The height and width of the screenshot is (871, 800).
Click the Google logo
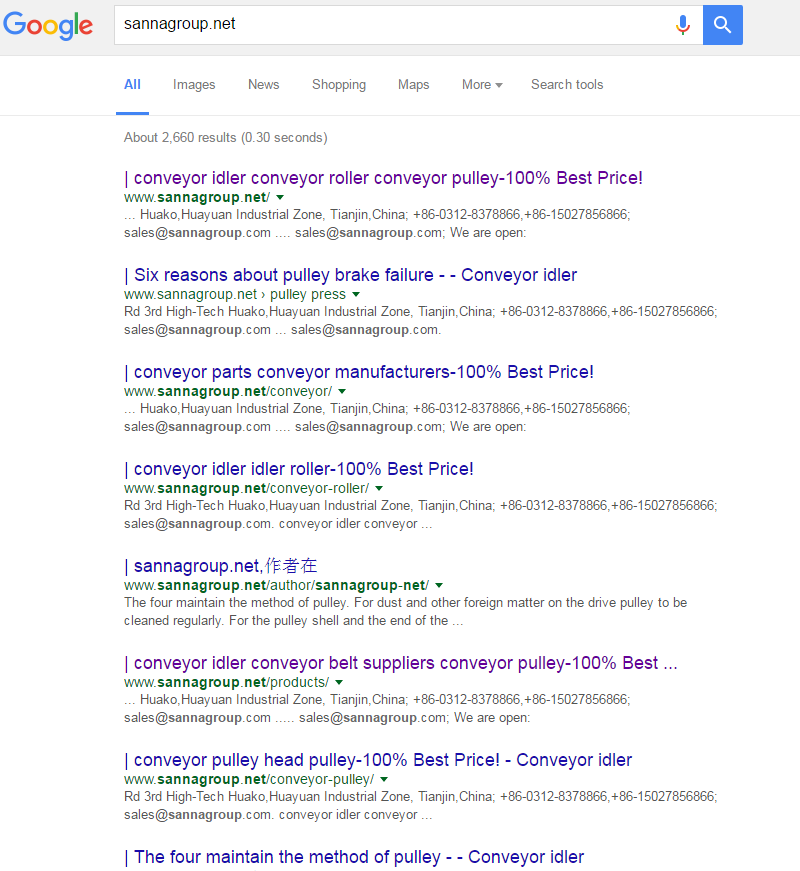(48, 25)
